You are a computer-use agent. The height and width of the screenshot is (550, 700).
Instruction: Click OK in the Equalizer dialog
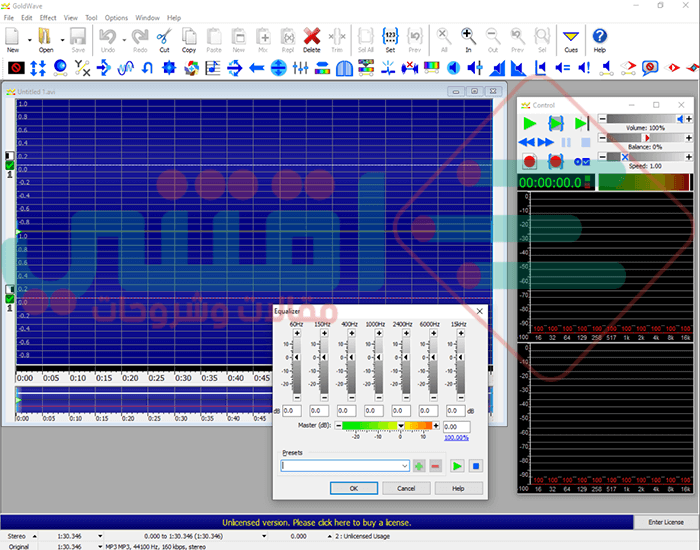click(x=354, y=488)
